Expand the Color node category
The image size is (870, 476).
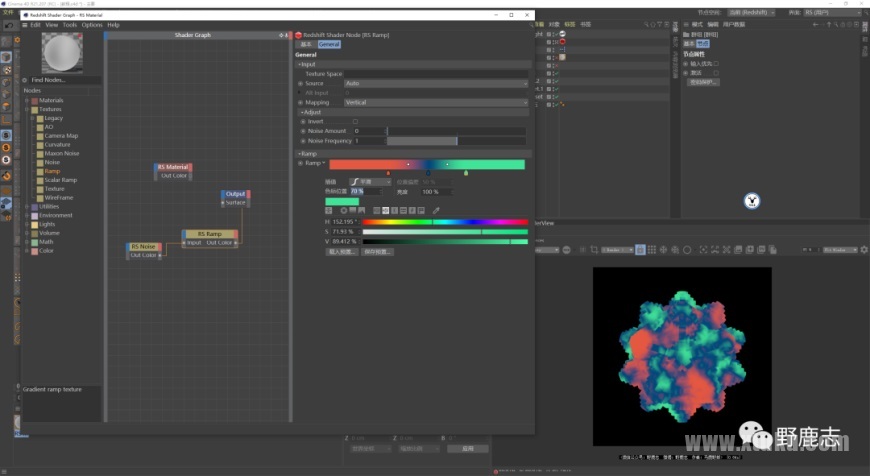coord(27,251)
